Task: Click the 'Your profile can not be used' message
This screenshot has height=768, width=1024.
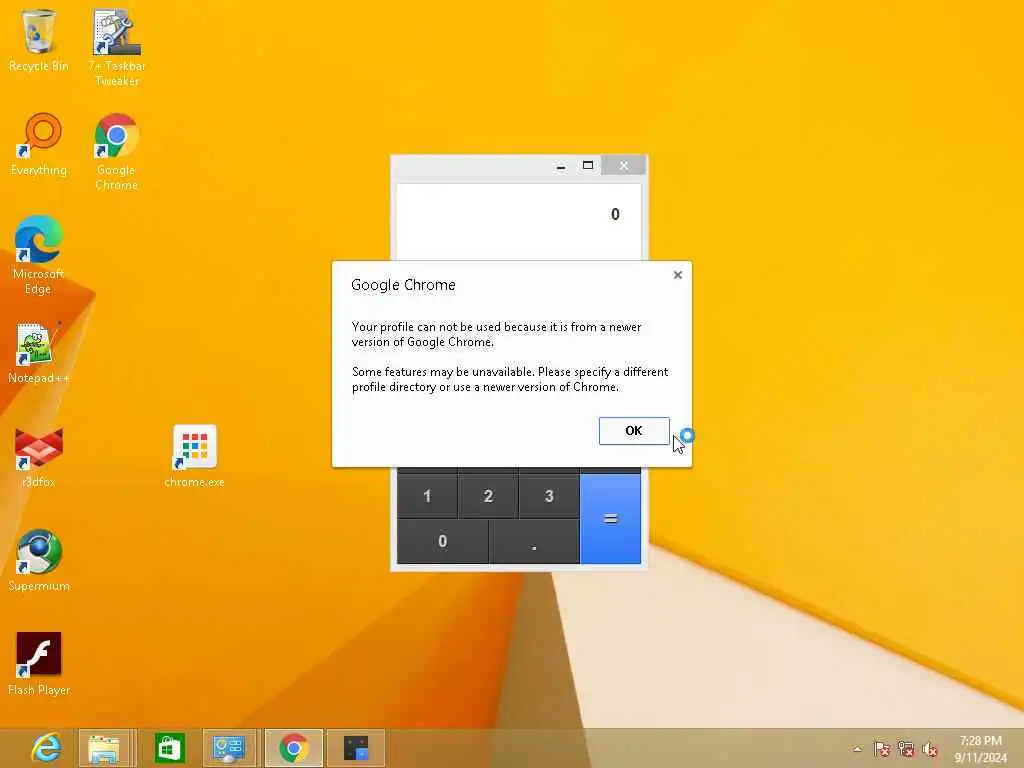Action: pyautogui.click(x=496, y=334)
